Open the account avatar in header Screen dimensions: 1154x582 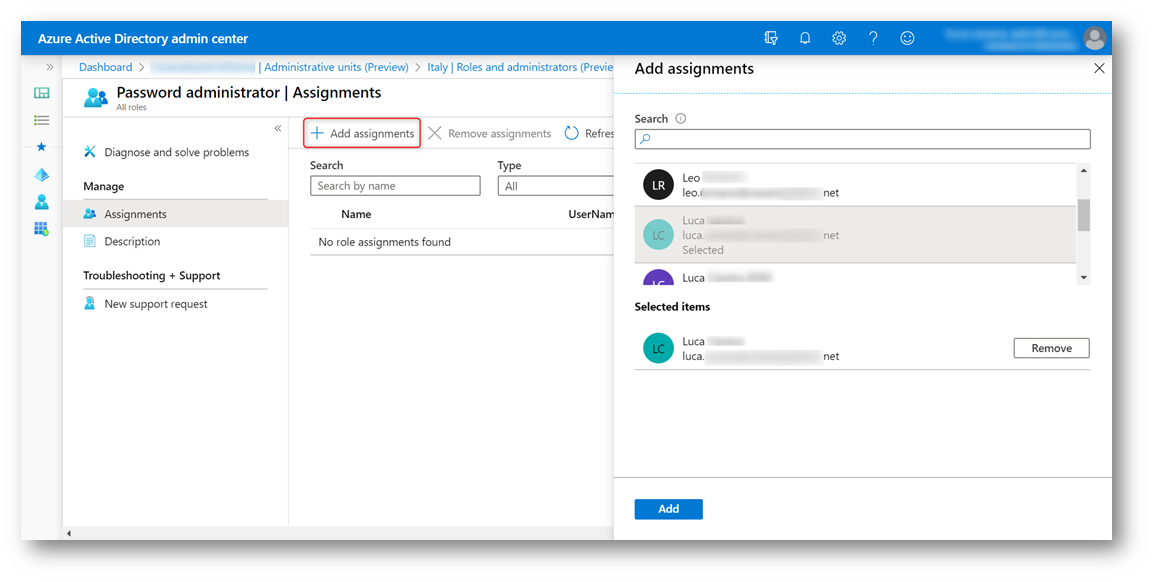pos(1094,38)
